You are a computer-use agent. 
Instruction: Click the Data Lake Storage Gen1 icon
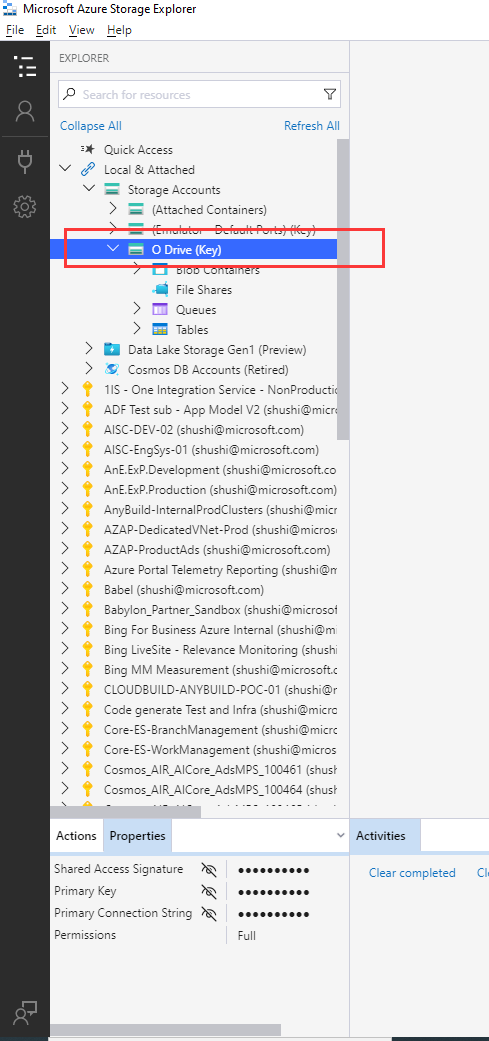tap(112, 349)
